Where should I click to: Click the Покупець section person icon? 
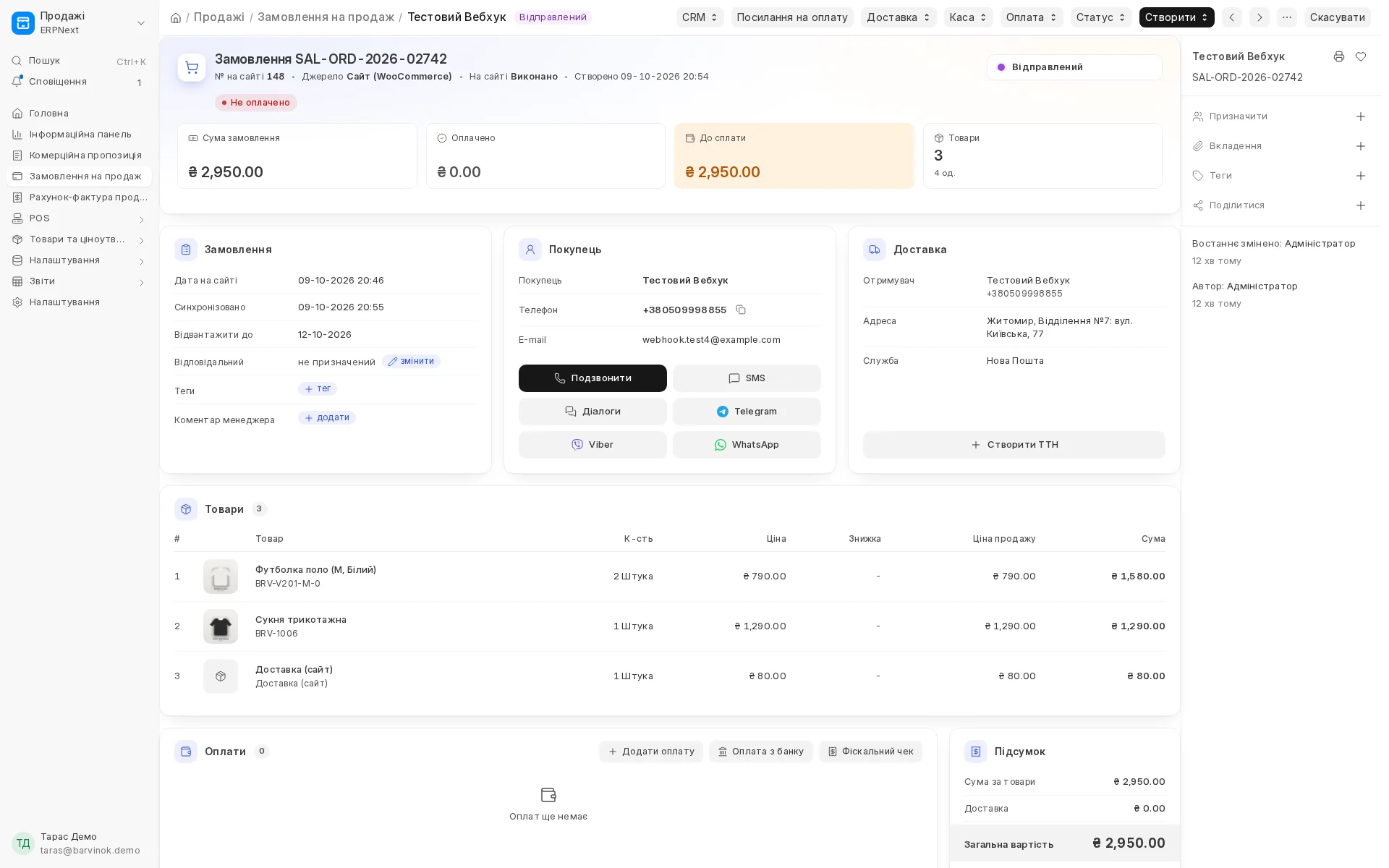(530, 250)
